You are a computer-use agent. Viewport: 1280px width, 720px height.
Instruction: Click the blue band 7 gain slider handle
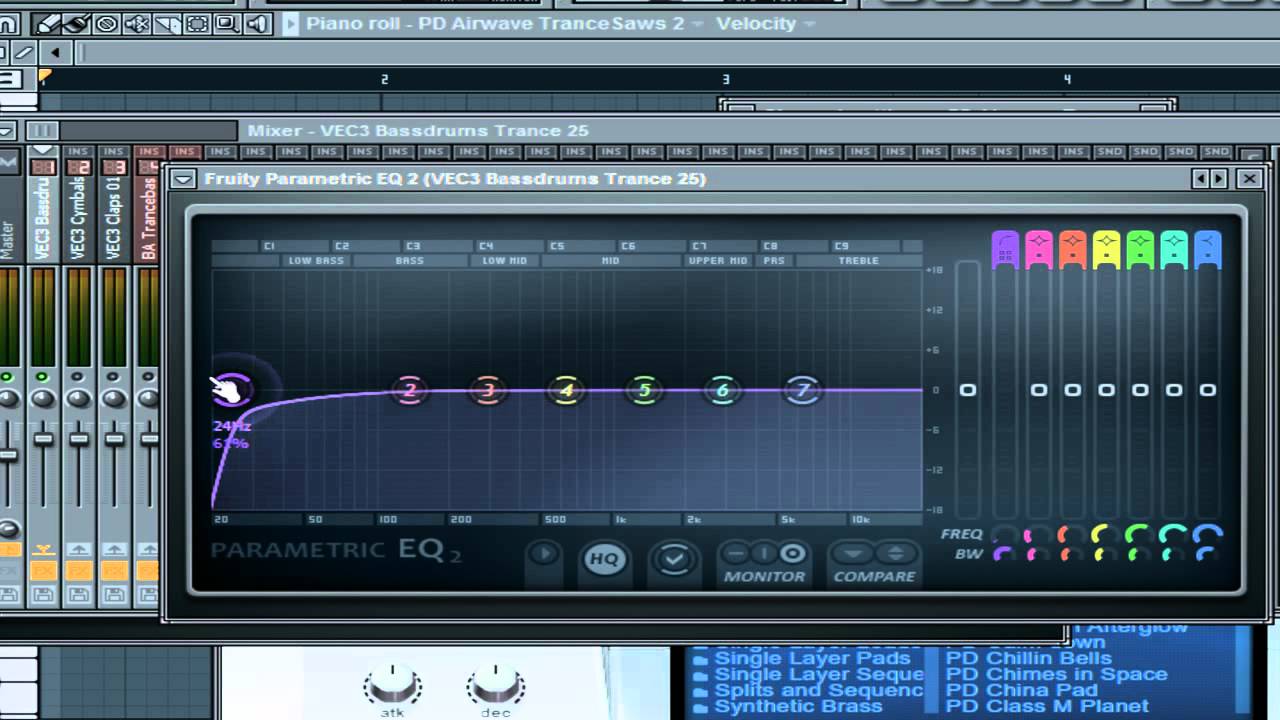tap(1208, 390)
